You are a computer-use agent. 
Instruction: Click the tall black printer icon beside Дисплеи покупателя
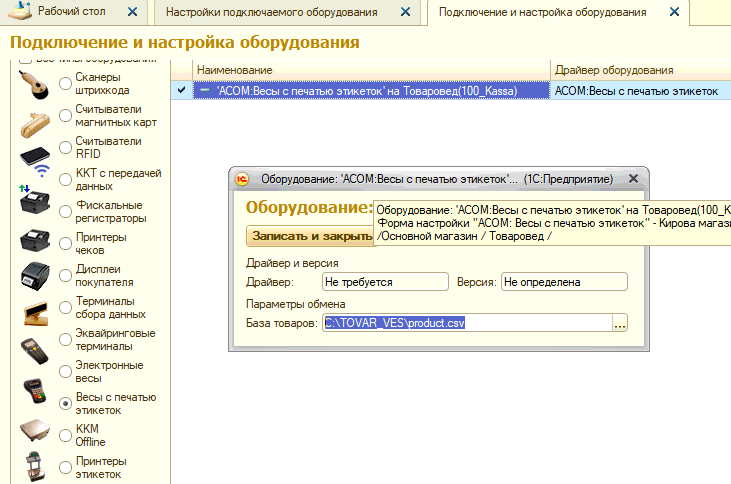(x=35, y=276)
